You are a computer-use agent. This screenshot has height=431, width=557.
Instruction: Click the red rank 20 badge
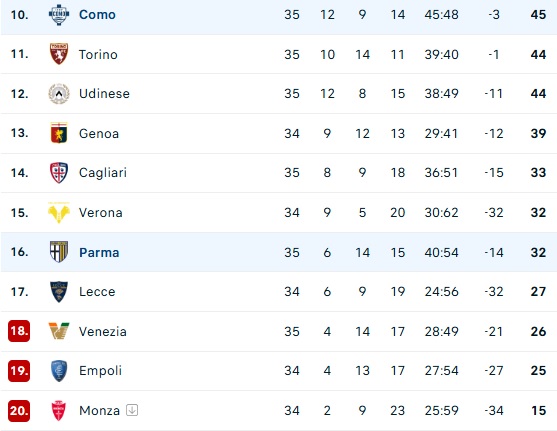coord(19,411)
